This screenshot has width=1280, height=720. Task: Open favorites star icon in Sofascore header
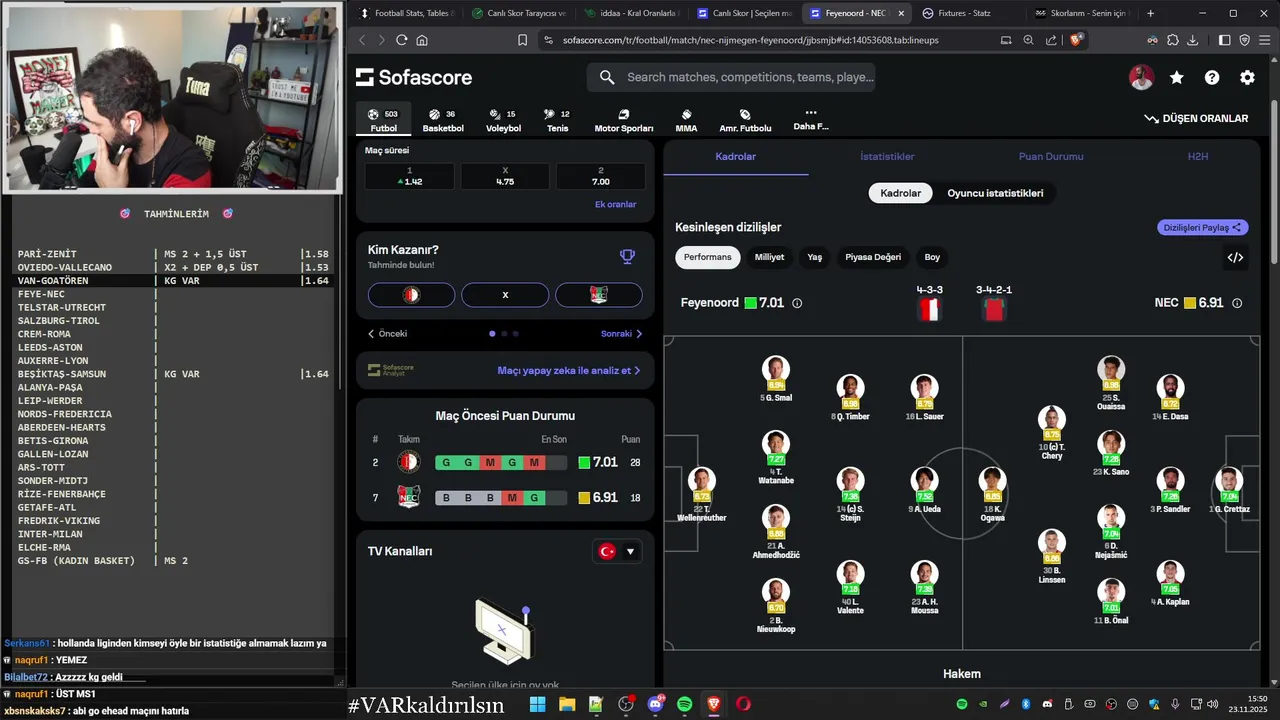click(1177, 78)
